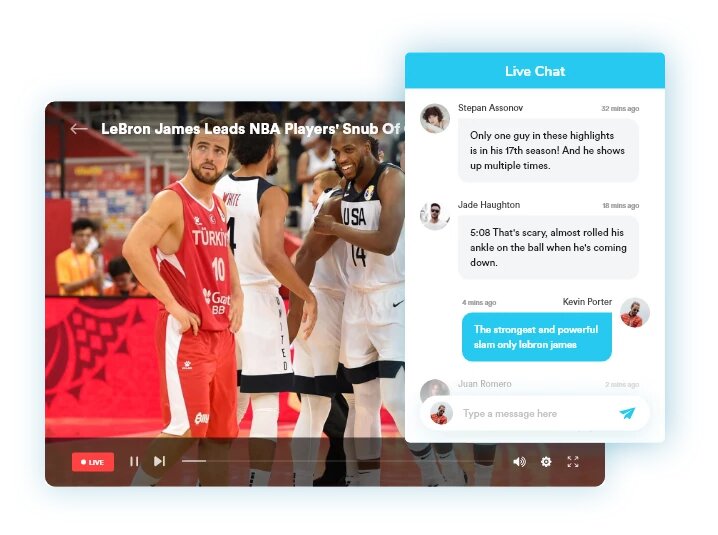This screenshot has width=718, height=535.
Task: Focus the 'Type a message here' field
Action: tap(530, 413)
